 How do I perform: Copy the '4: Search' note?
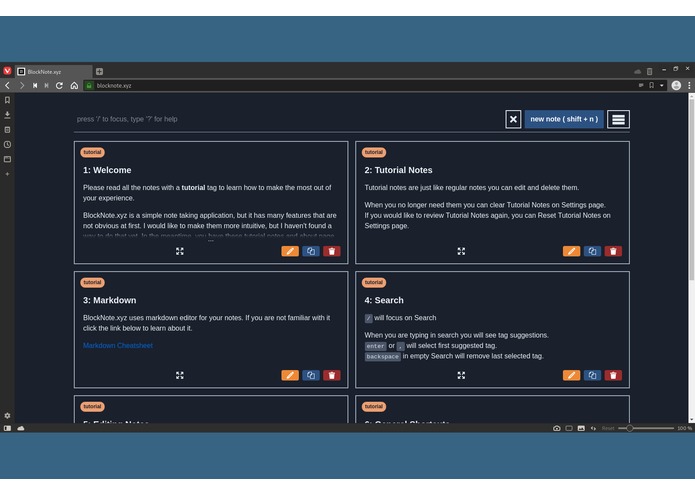coord(592,375)
